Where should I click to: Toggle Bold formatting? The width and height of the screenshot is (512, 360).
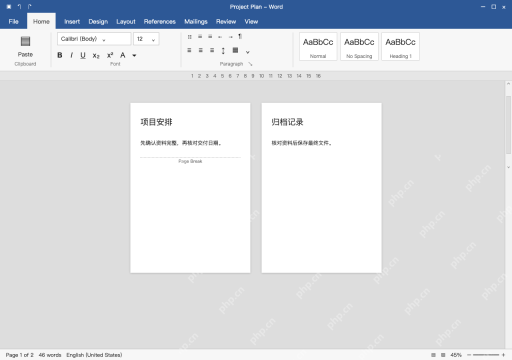60,55
